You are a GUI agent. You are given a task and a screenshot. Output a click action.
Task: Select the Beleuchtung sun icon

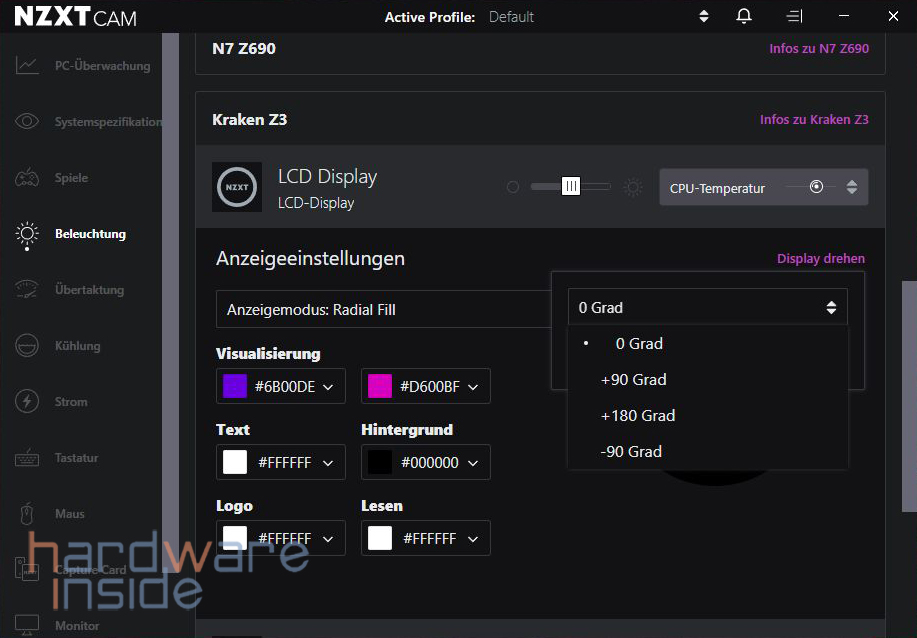tap(27, 235)
